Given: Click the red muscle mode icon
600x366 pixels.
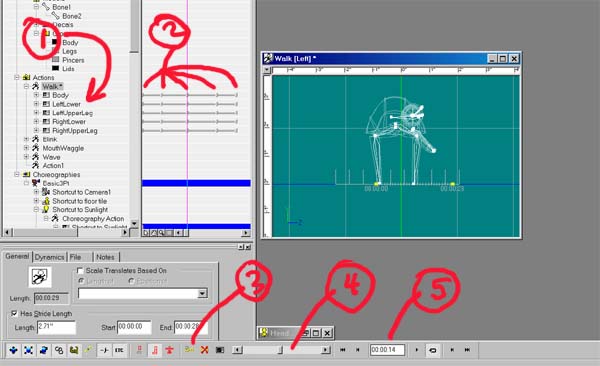Looking at the screenshot, I should pos(155,350).
